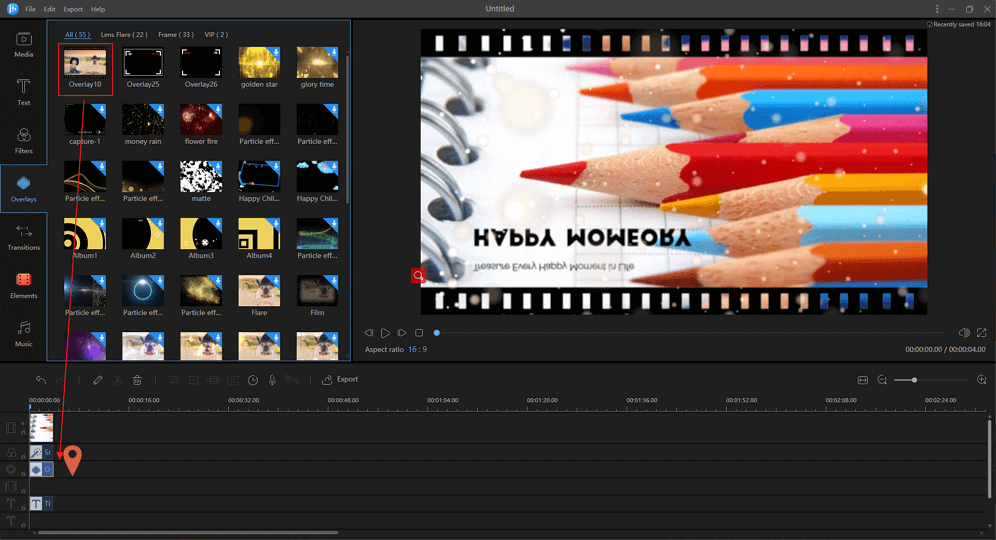The image size is (996, 540).
Task: Open the Music panel in sidebar
Action: click(x=23, y=333)
